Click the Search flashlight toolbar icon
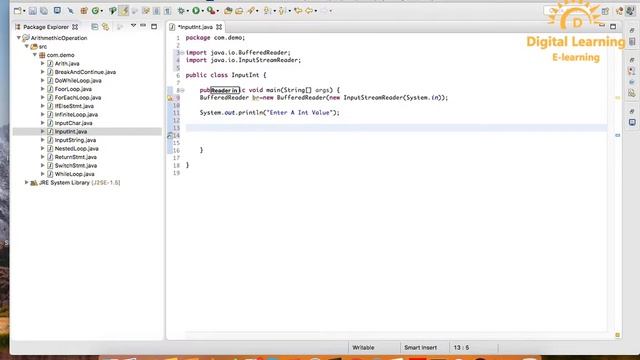Screen dimensions: 640x360 [251, 11]
